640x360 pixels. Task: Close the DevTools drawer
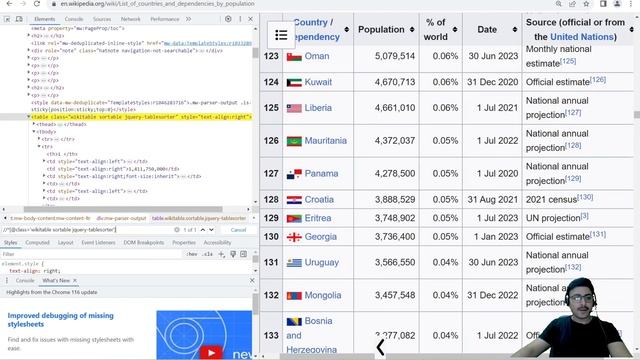(252, 280)
